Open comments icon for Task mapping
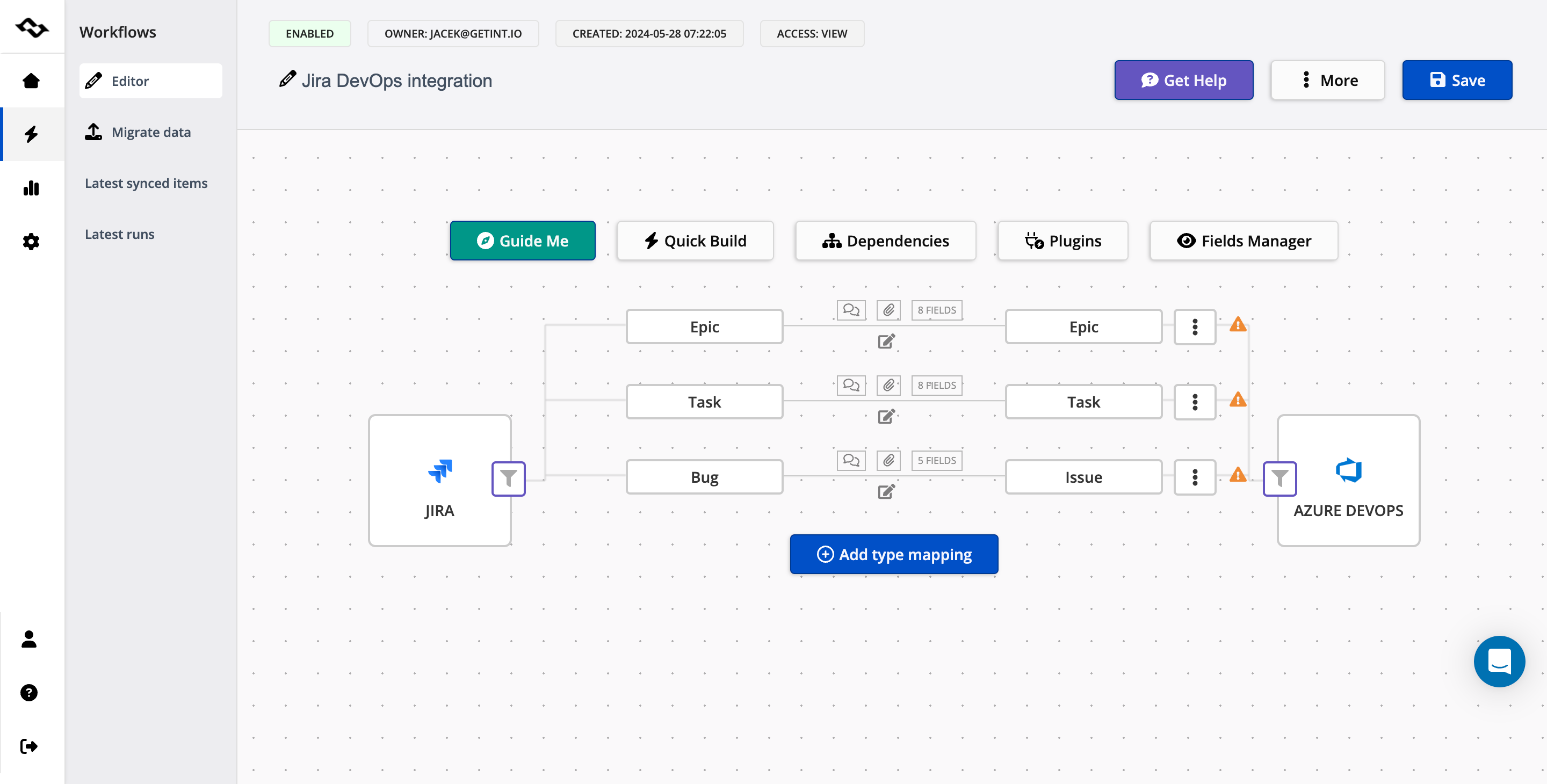Screen dimensions: 1547x784 pyautogui.click(x=851, y=385)
